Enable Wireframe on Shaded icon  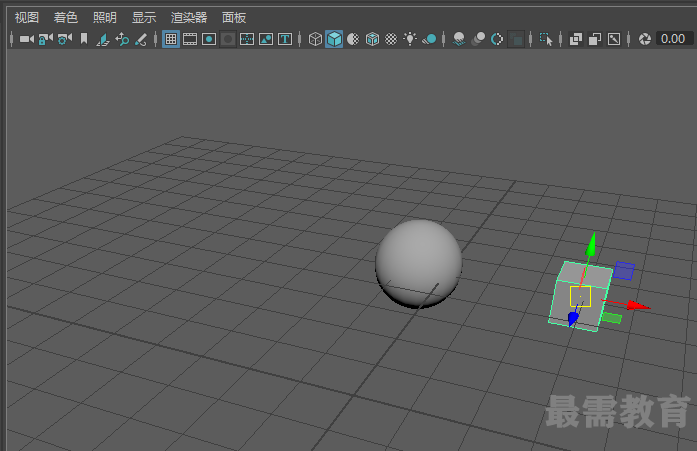coord(372,39)
